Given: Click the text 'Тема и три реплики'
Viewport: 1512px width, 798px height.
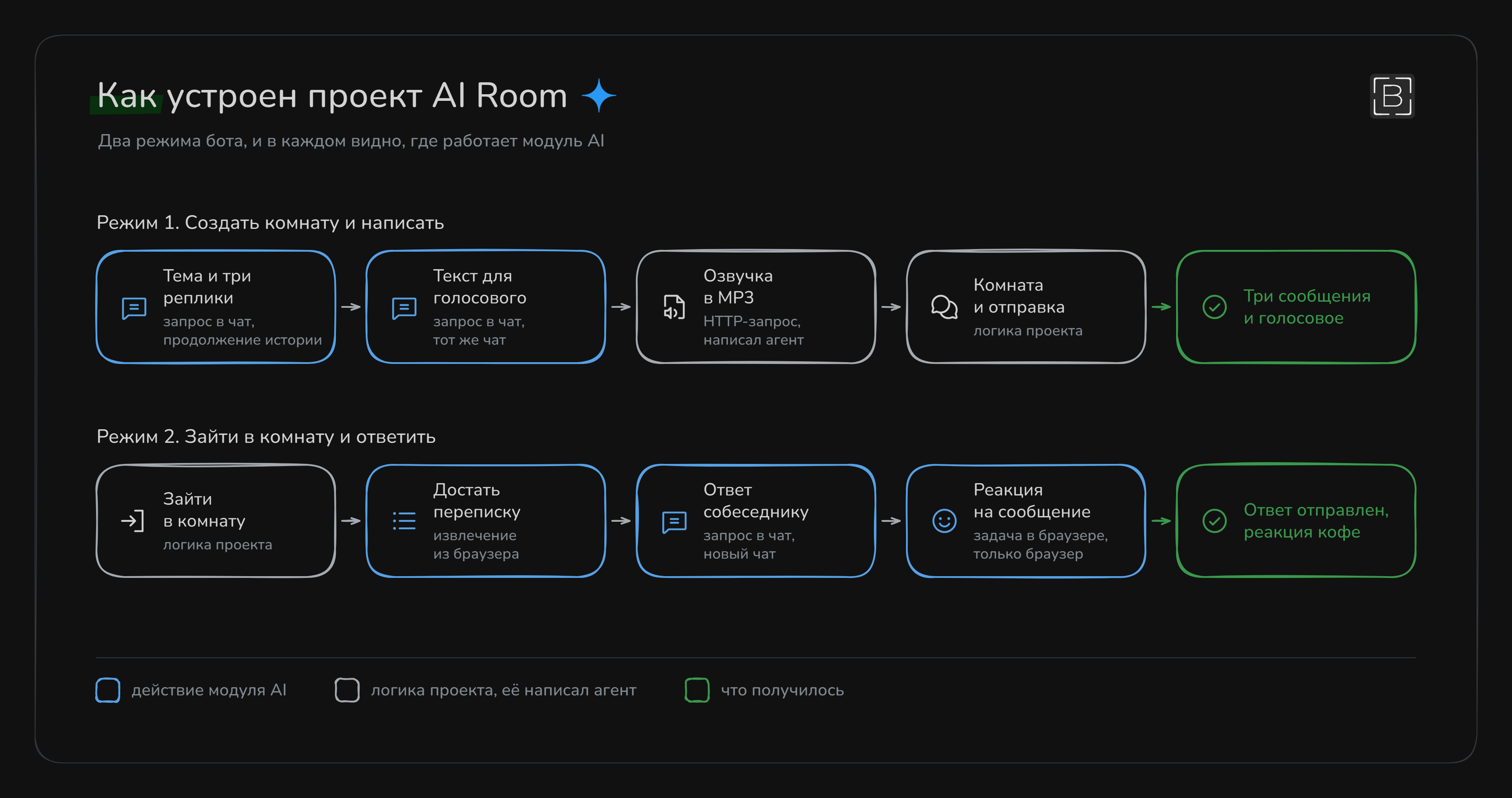Looking at the screenshot, I should (207, 287).
